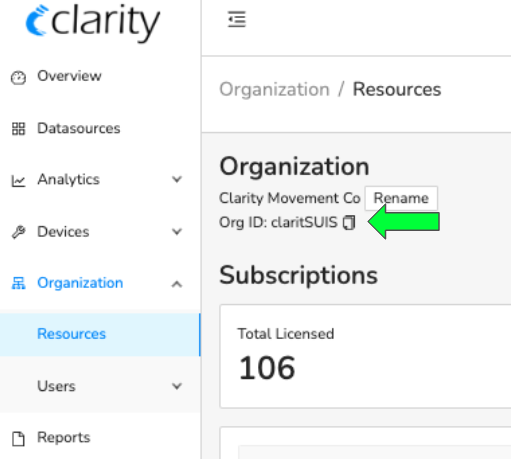This screenshot has width=511, height=459.
Task: Click the Organization hierarchy icon
Action: [x=18, y=283]
